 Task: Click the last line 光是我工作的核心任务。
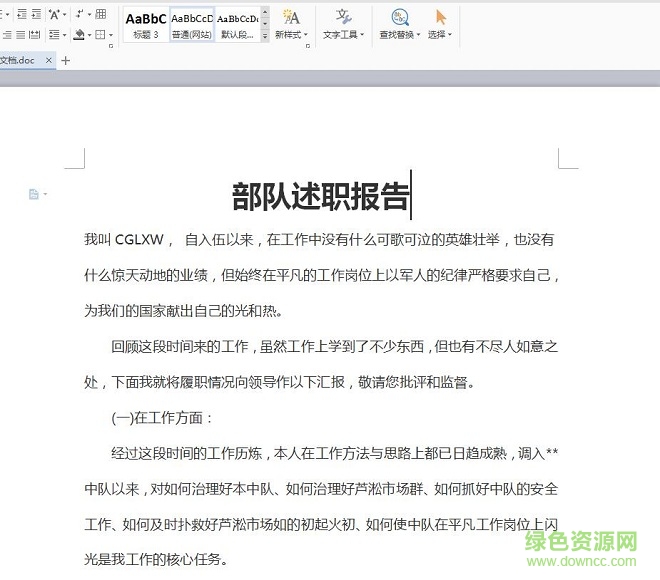(156, 559)
